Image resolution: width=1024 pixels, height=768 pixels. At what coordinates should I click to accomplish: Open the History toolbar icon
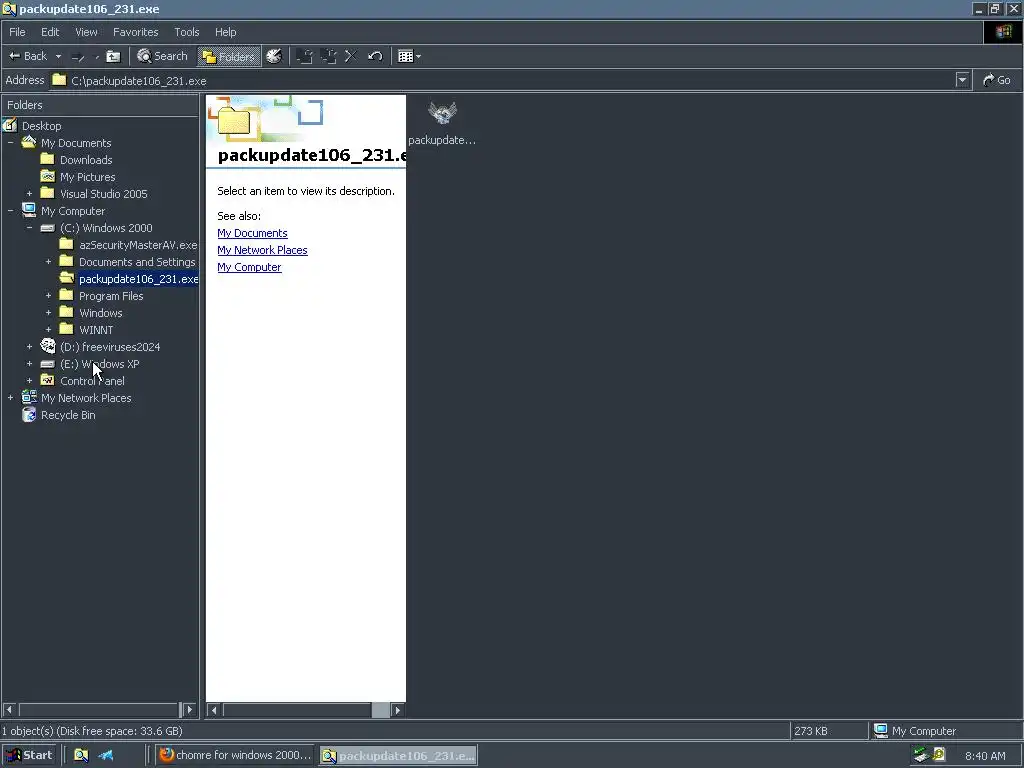274,56
